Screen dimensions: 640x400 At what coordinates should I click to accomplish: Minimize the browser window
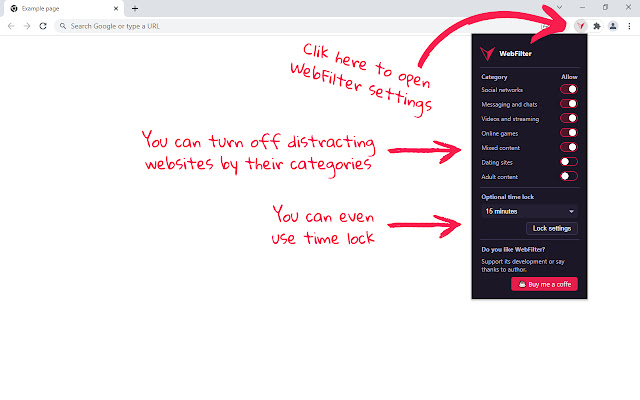[x=582, y=7]
